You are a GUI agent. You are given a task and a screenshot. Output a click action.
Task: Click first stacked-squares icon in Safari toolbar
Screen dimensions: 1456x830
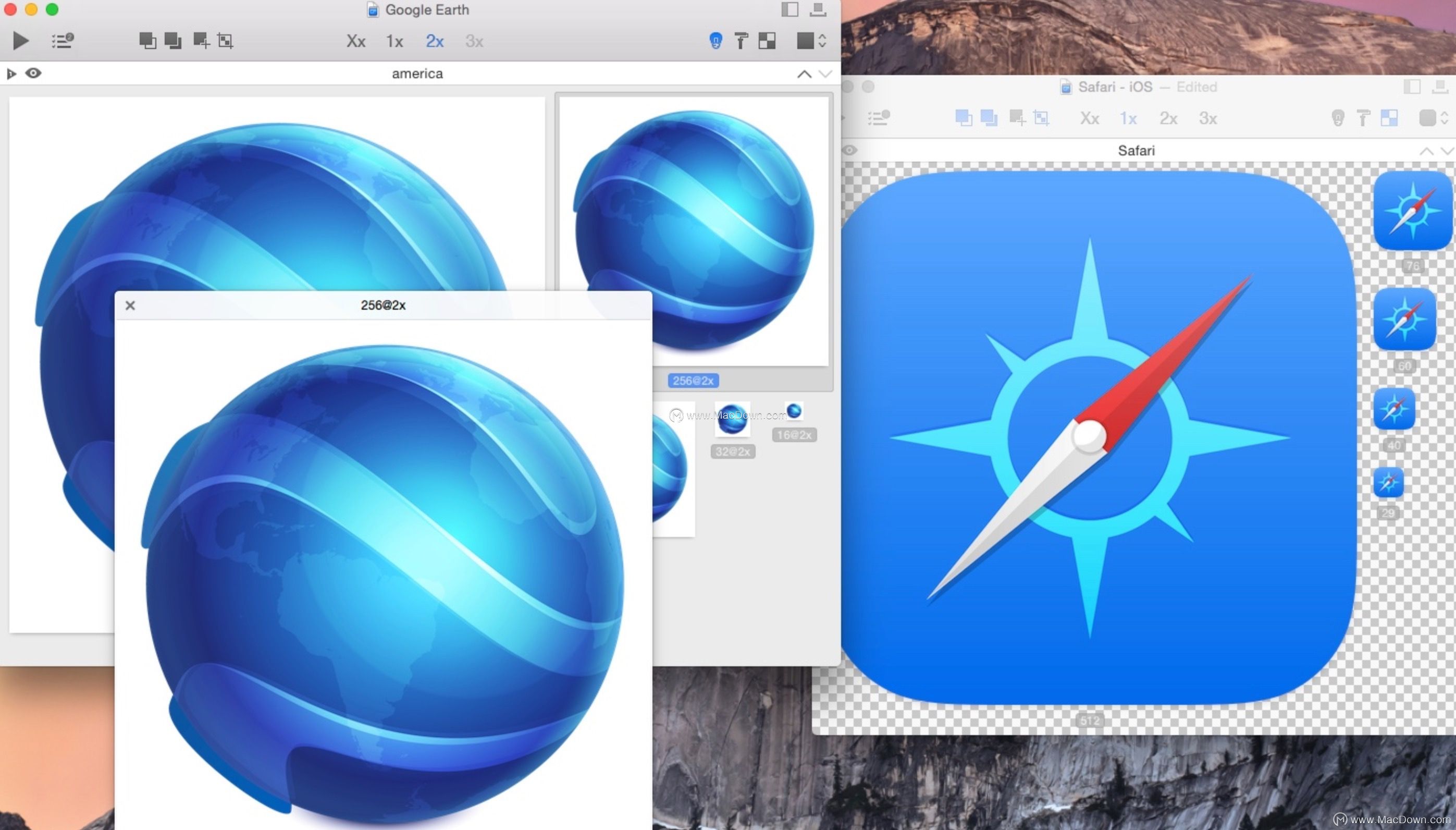[963, 118]
